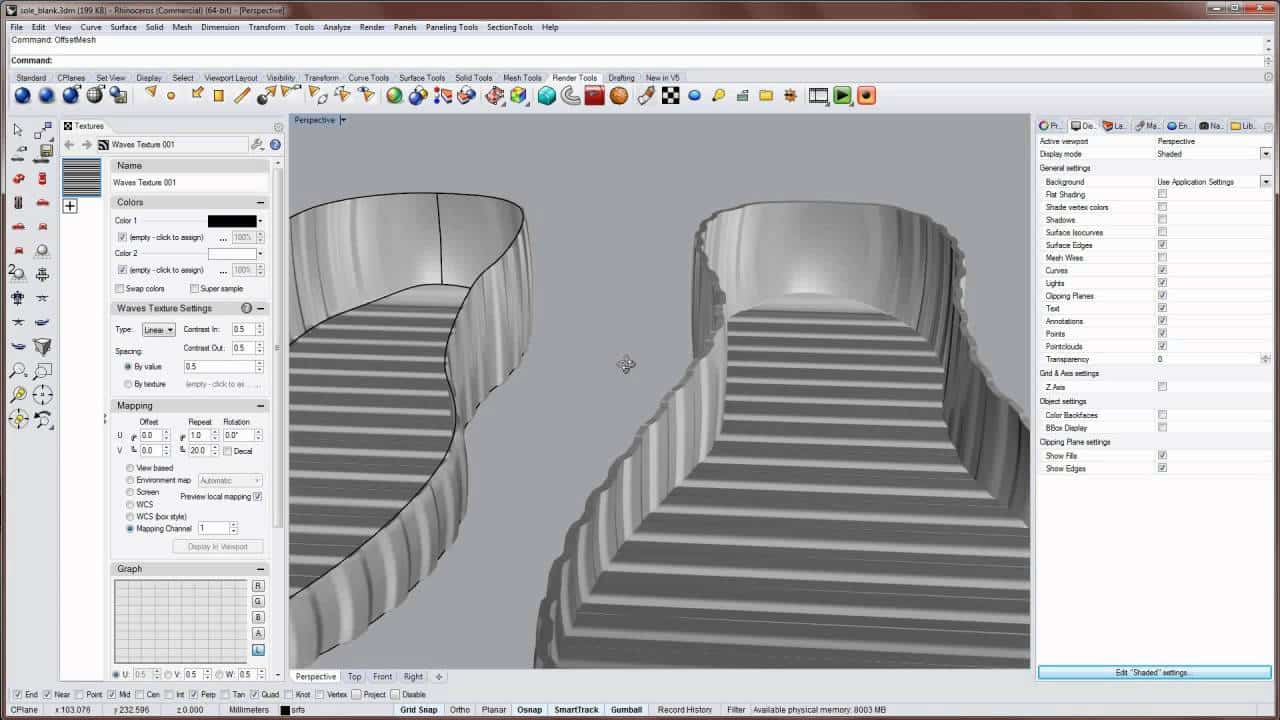Select the WCS (box style) radio
This screenshot has width=1280, height=720.
pos(130,516)
